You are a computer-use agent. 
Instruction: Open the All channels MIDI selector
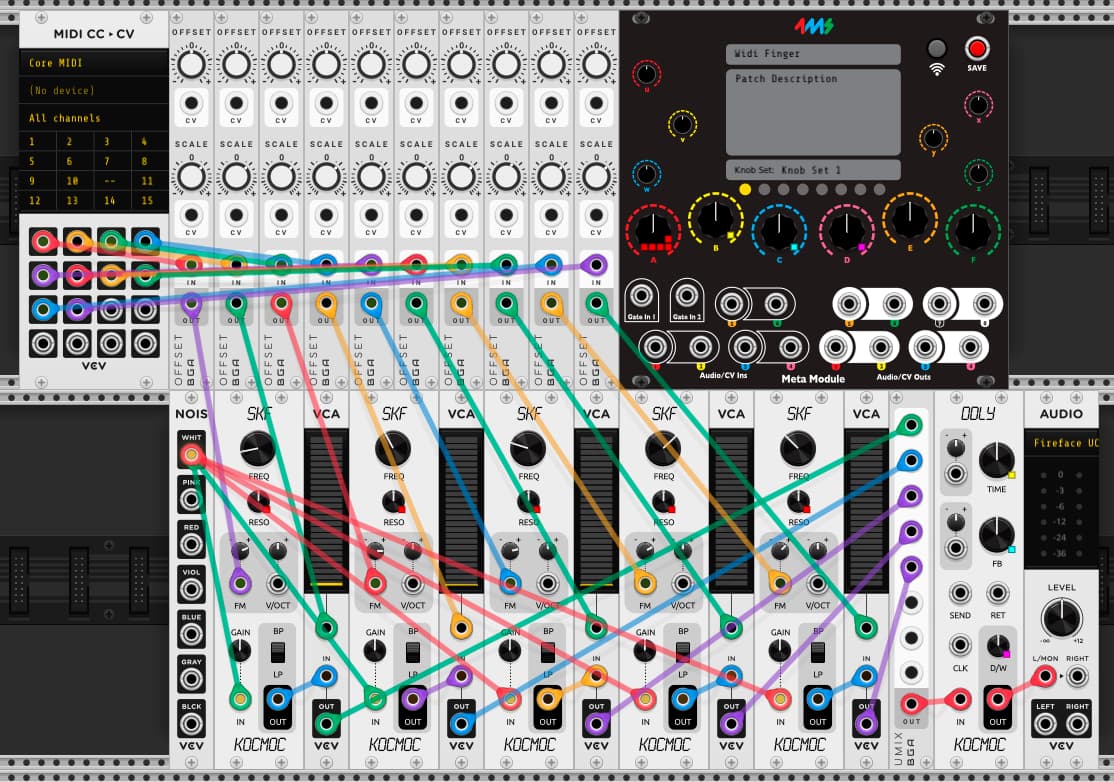94,118
